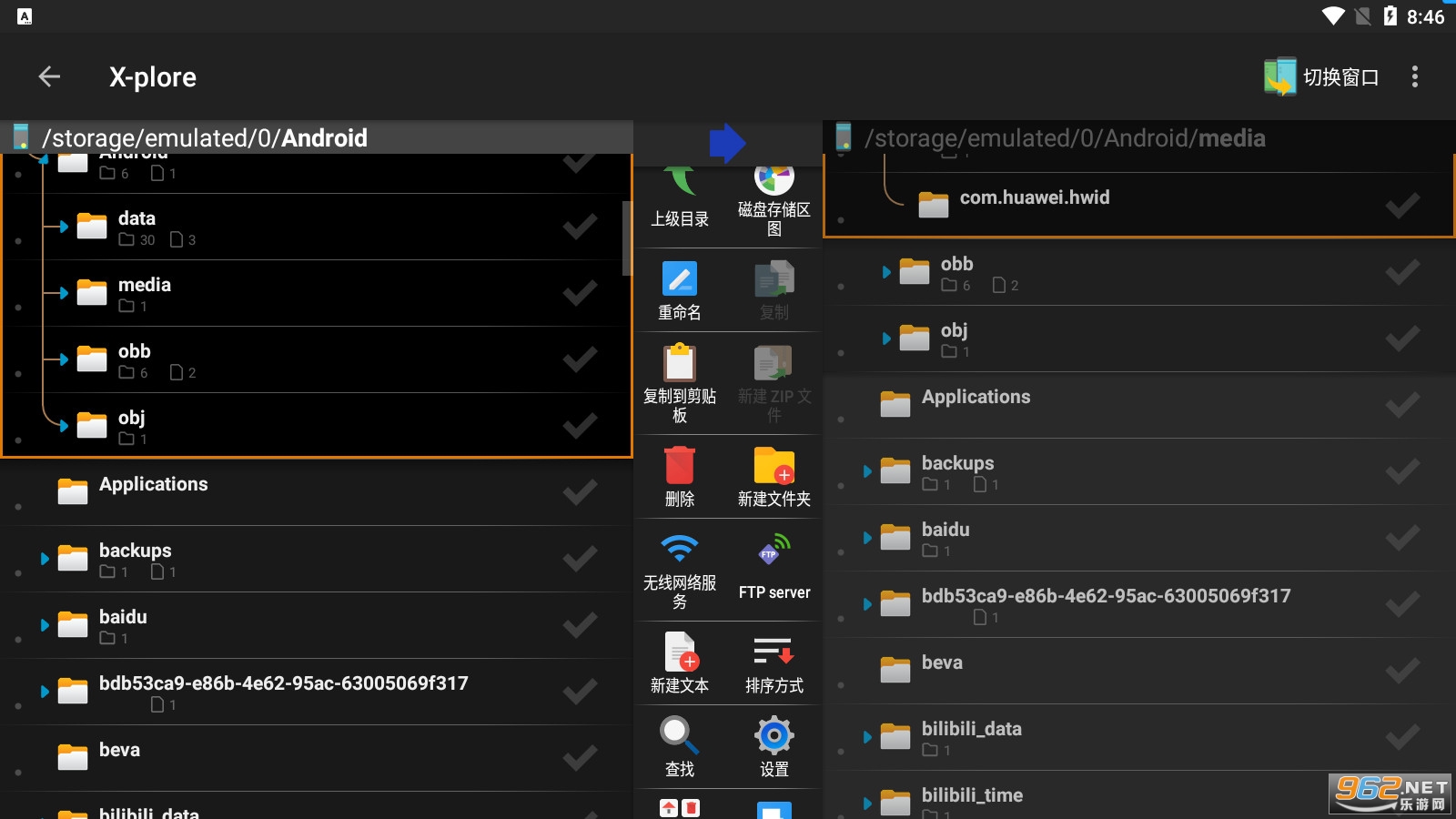Open the data folder in left pane
Viewport: 1456px width, 819px height.
point(92,226)
